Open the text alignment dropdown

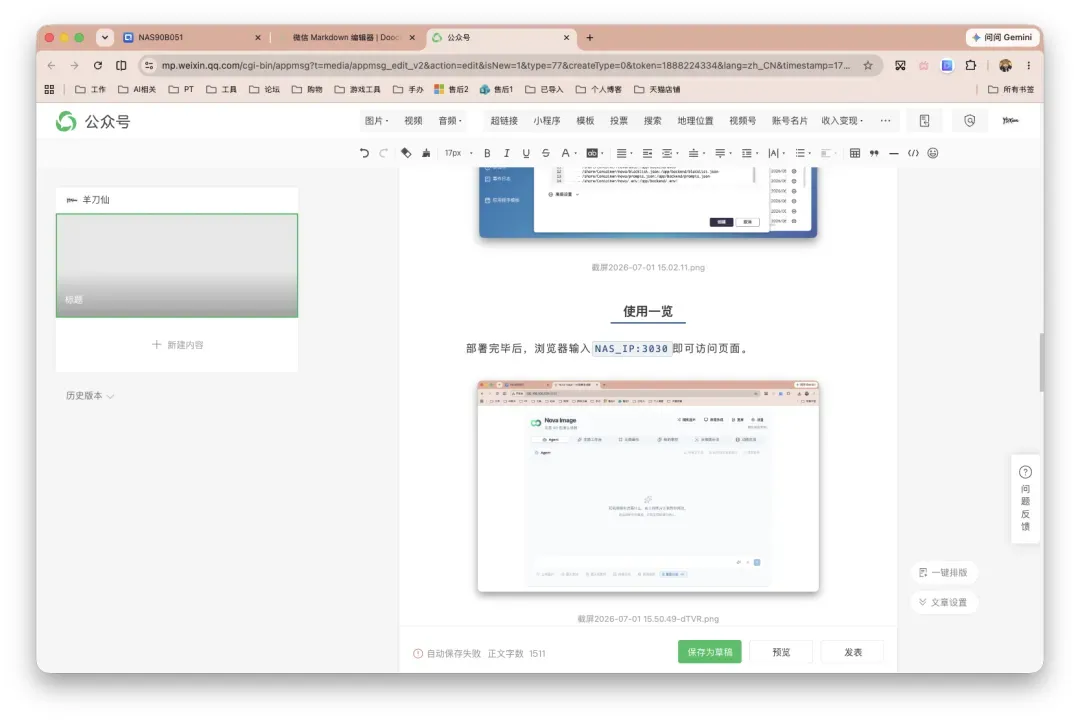click(x=624, y=154)
